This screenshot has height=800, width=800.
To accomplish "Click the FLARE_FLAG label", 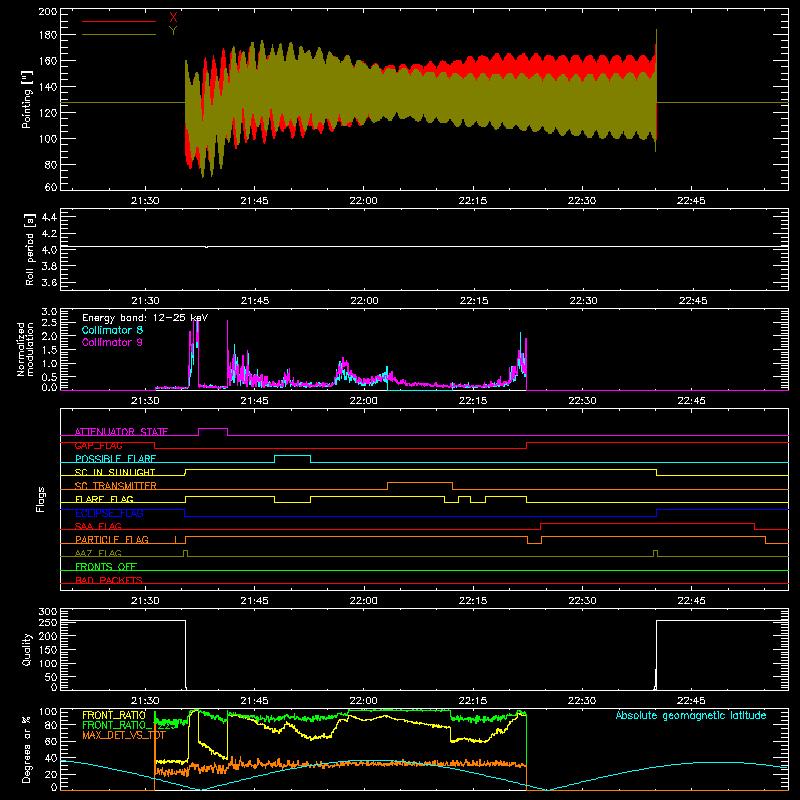I will [104, 499].
